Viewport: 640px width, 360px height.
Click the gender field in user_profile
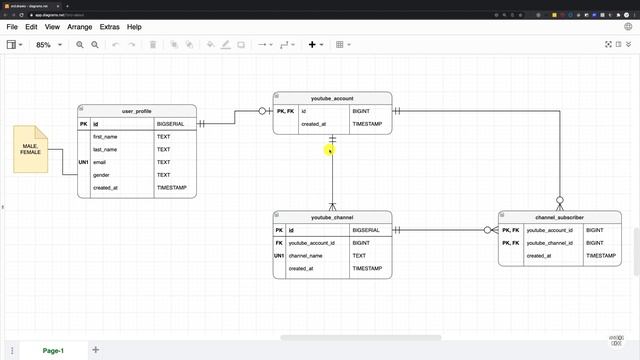tap(101, 175)
